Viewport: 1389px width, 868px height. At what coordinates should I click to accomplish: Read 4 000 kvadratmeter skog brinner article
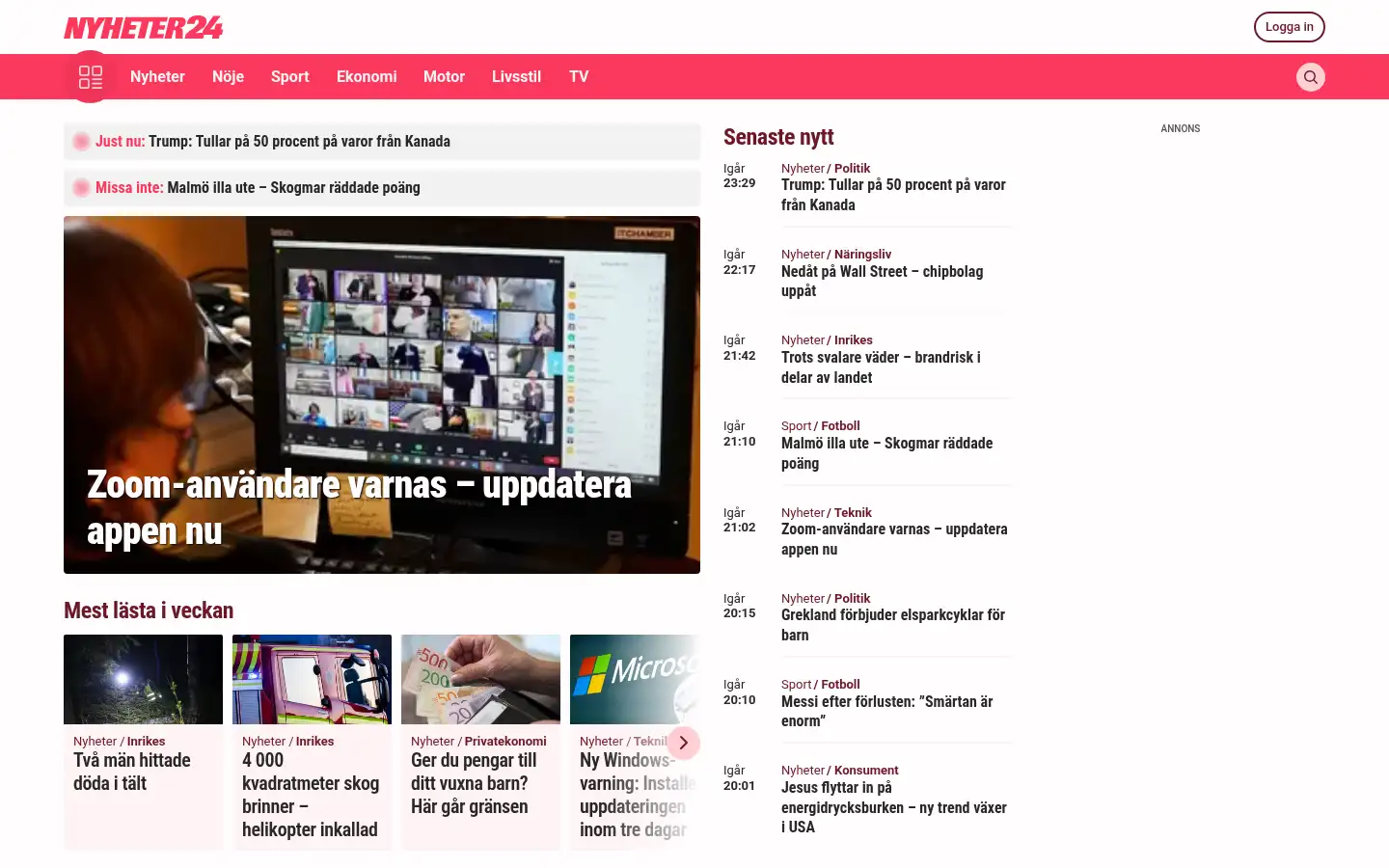coord(311,795)
